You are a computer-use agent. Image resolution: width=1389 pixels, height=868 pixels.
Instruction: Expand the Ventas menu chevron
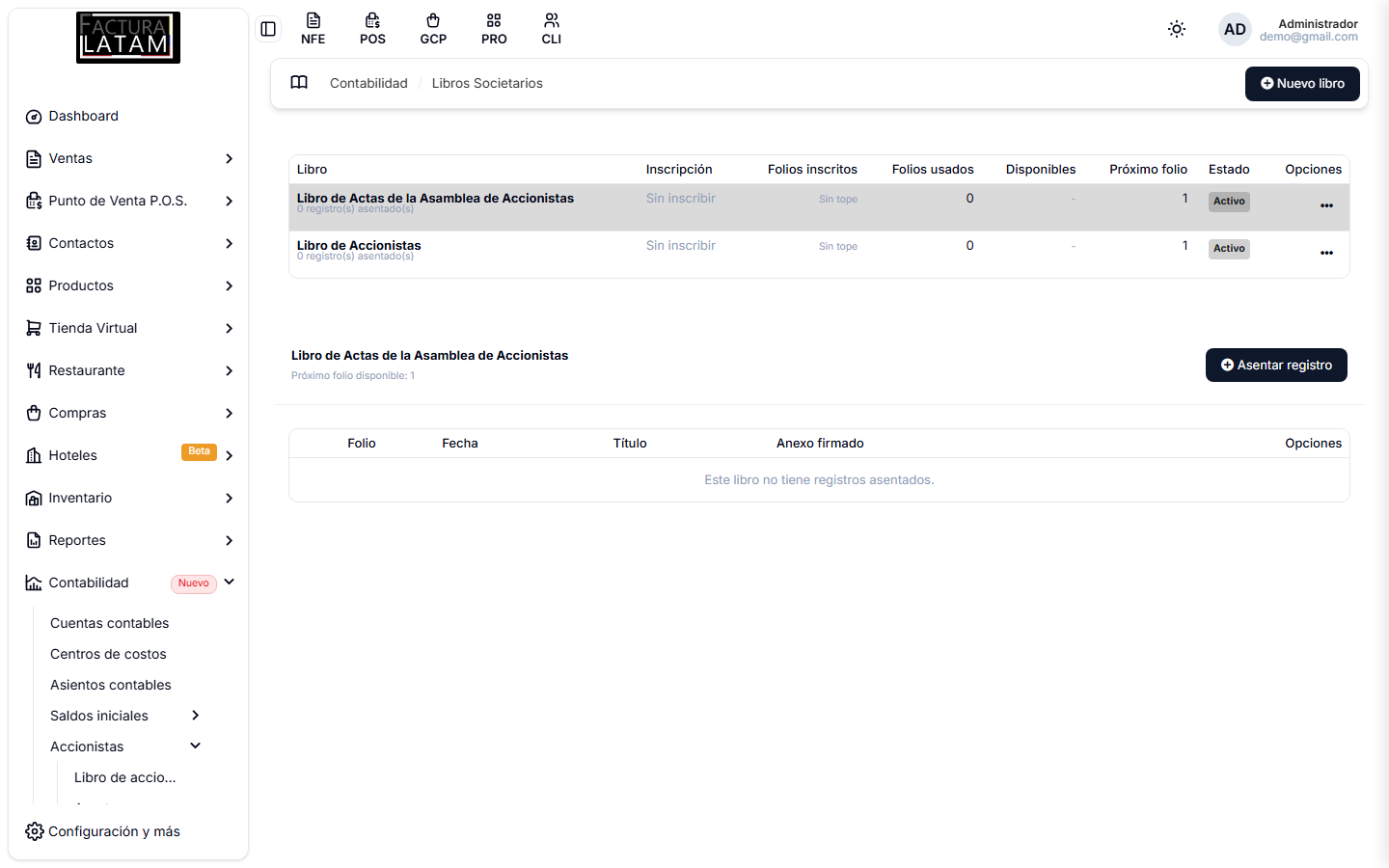pos(229,158)
